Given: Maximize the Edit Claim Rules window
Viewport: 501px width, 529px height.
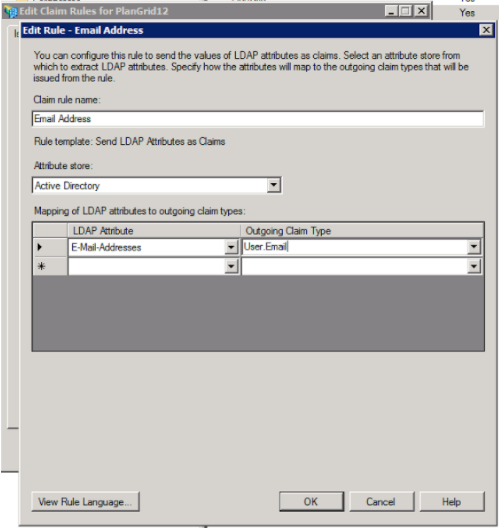Looking at the screenshot, I should (406, 11).
